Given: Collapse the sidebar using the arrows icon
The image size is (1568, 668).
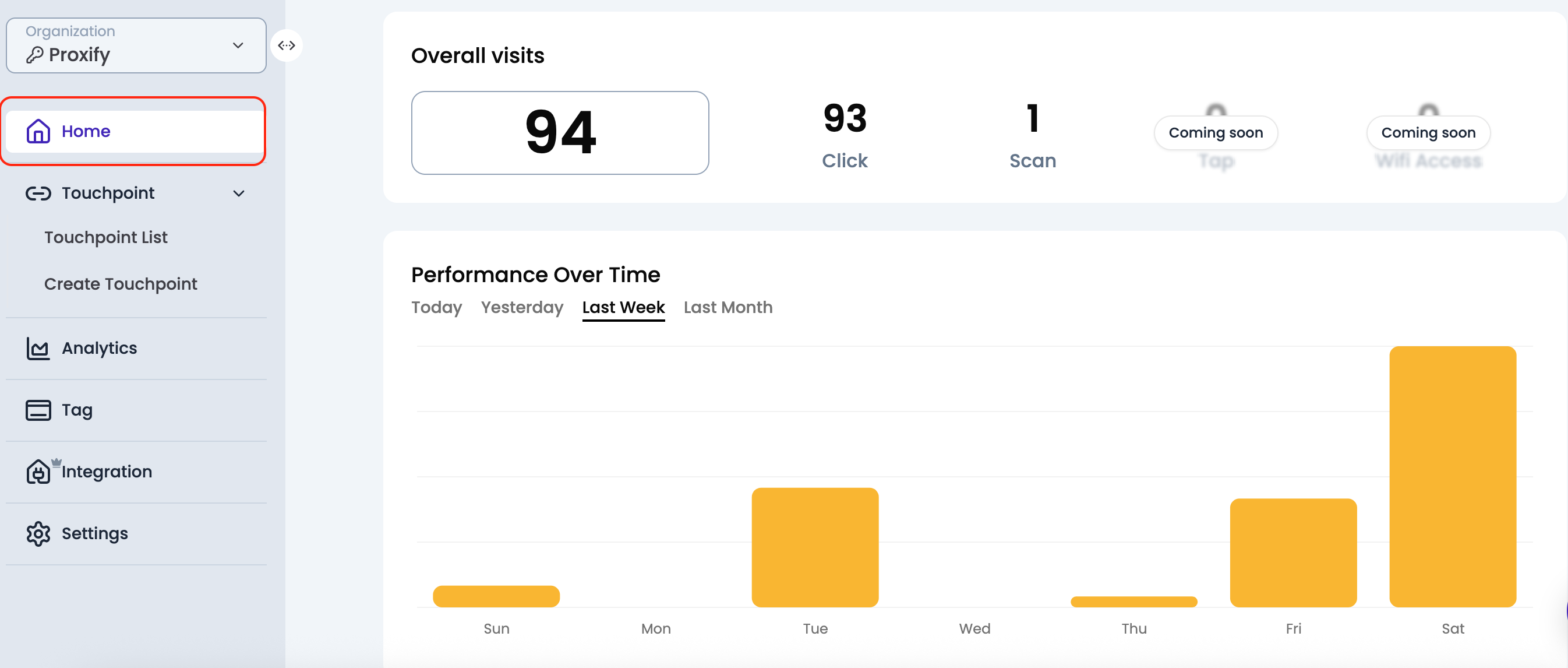Looking at the screenshot, I should pos(287,45).
